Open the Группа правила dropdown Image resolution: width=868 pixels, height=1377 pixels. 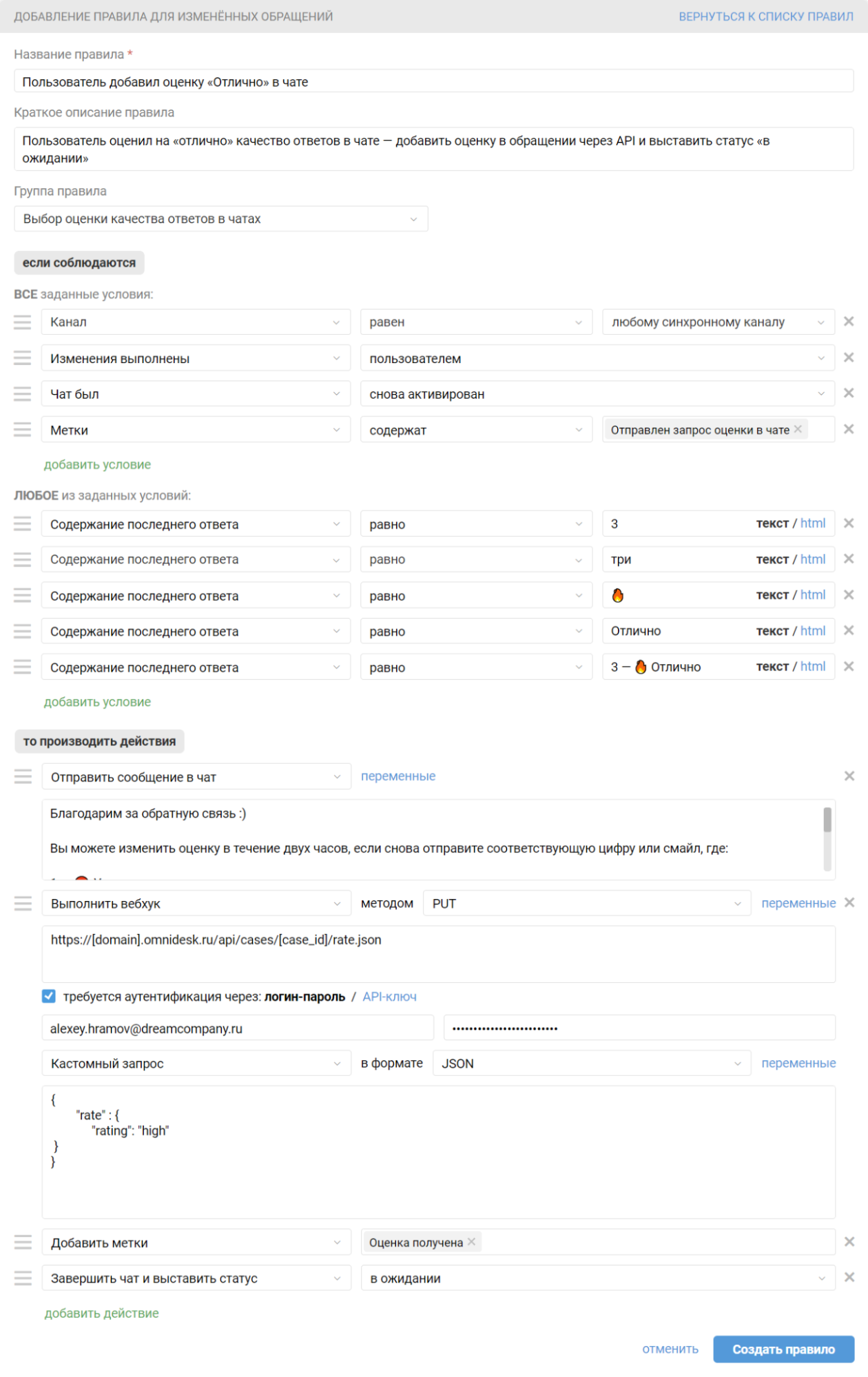(x=221, y=218)
